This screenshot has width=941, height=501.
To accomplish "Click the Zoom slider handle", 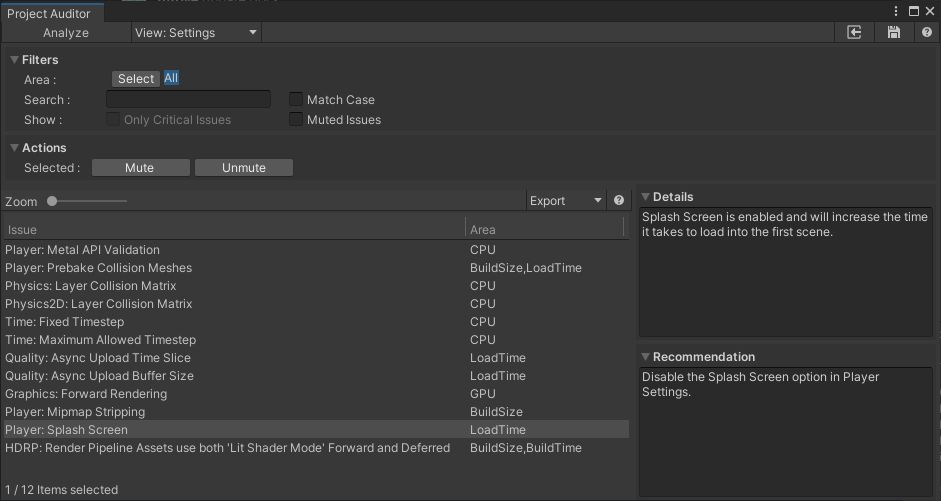I will coord(52,201).
